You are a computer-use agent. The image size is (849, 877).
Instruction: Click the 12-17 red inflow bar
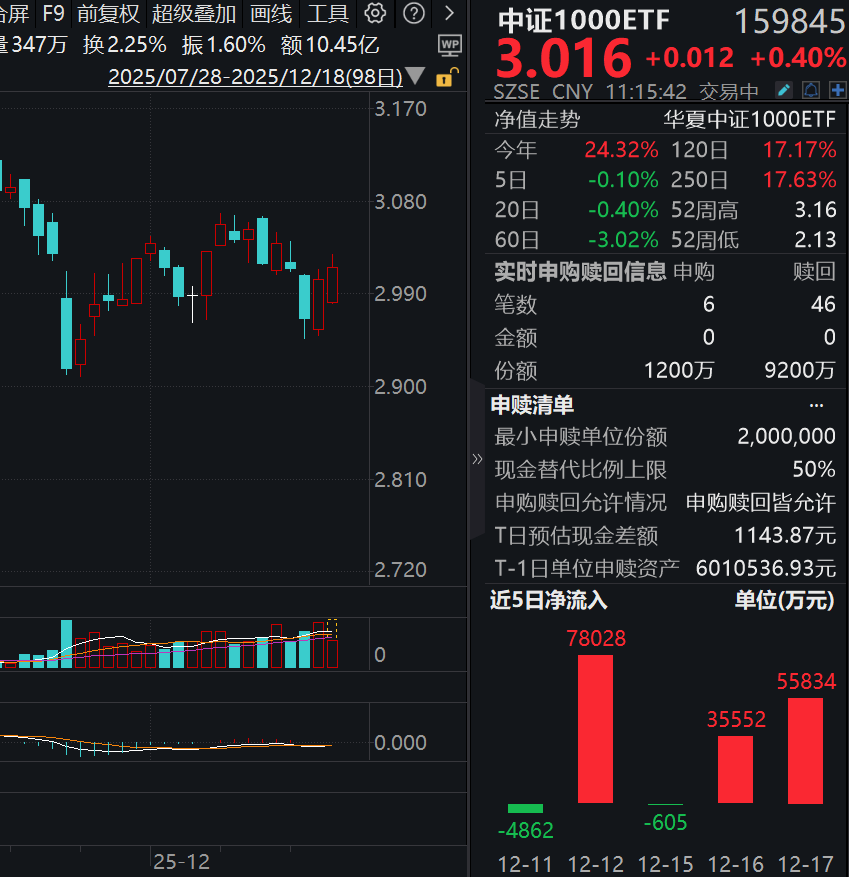[805, 750]
